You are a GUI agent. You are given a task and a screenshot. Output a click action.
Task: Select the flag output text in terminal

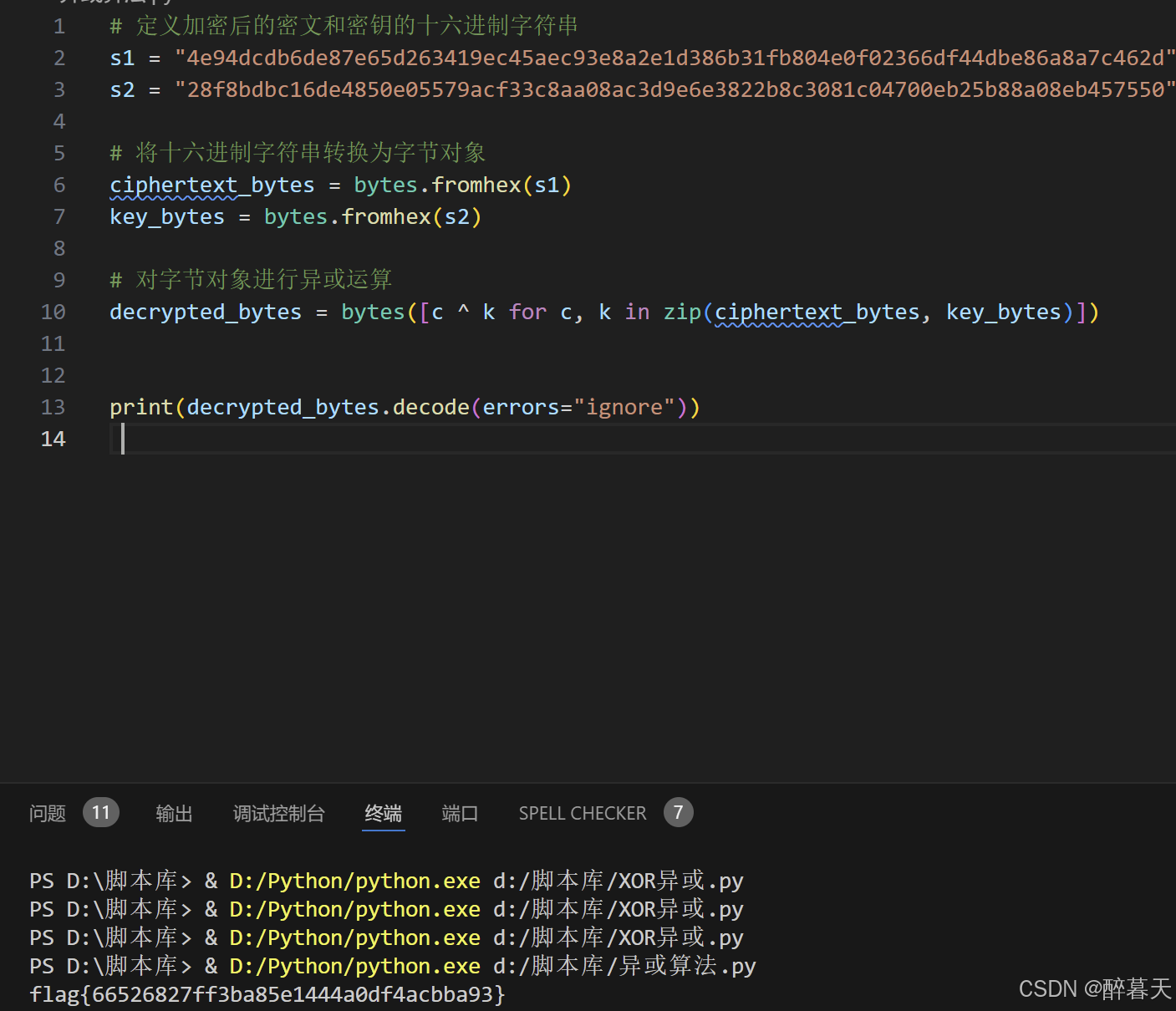coord(266,993)
